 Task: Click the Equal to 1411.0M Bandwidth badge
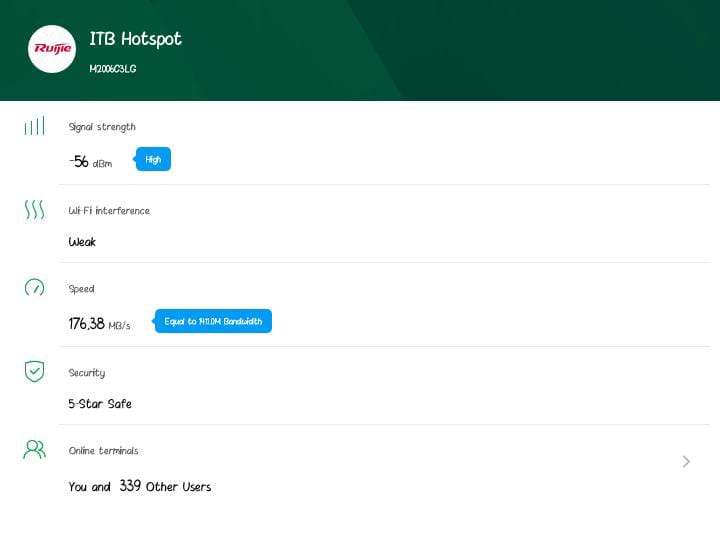(213, 321)
